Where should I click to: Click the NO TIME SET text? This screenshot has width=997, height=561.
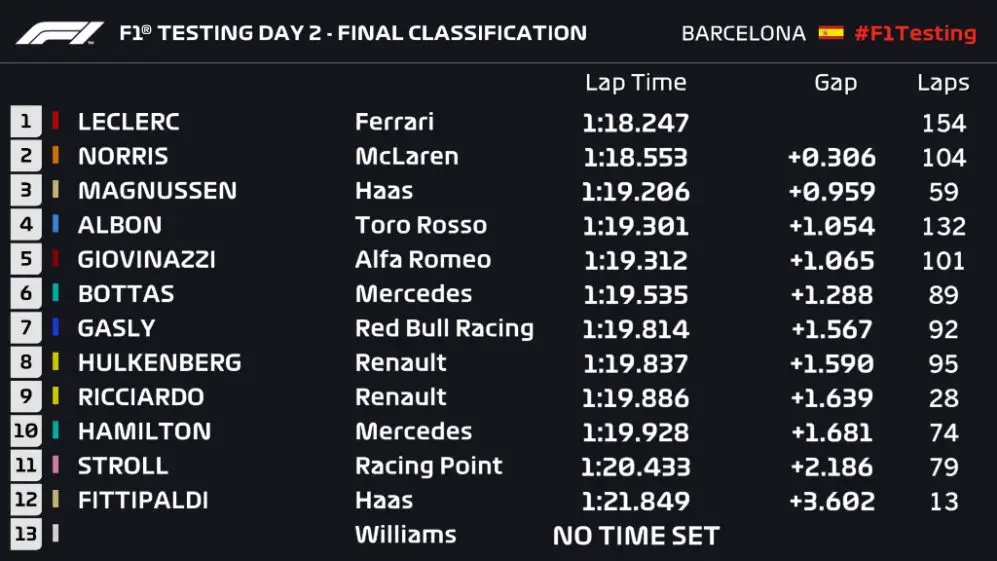tap(636, 536)
